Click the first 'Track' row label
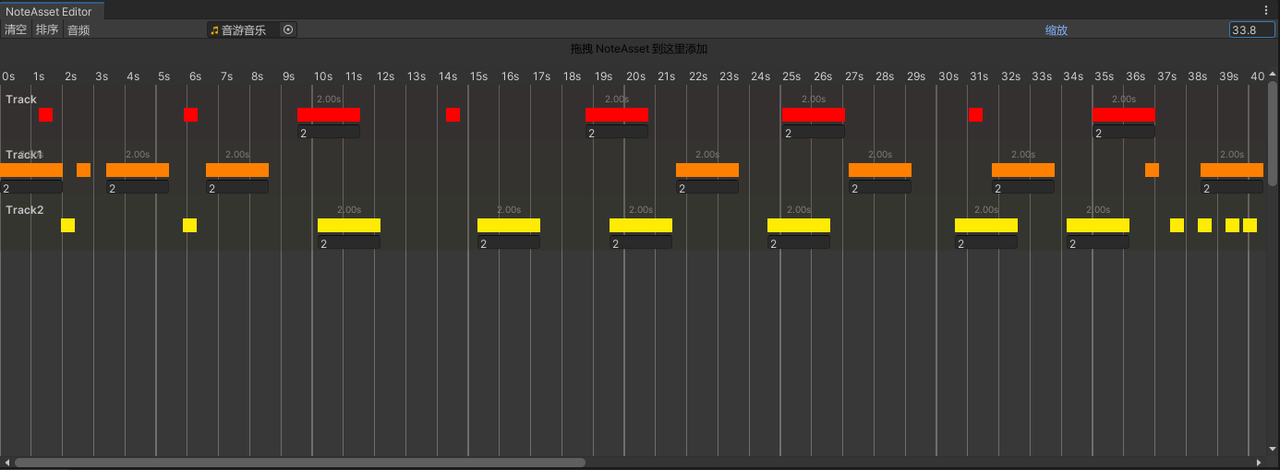Screen dimensions: 1280x470 (21, 99)
